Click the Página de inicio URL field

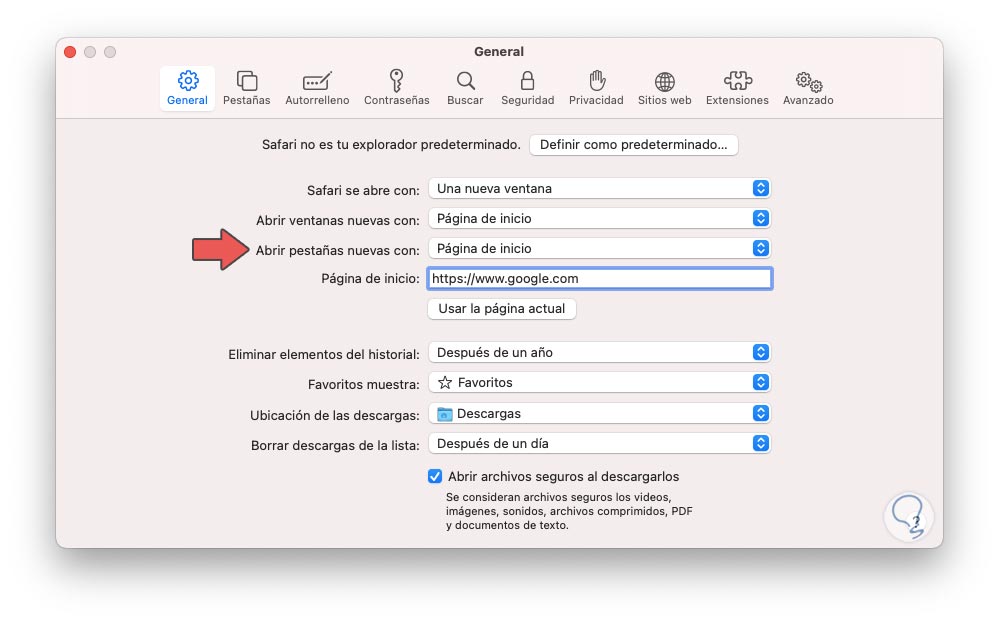coord(600,278)
